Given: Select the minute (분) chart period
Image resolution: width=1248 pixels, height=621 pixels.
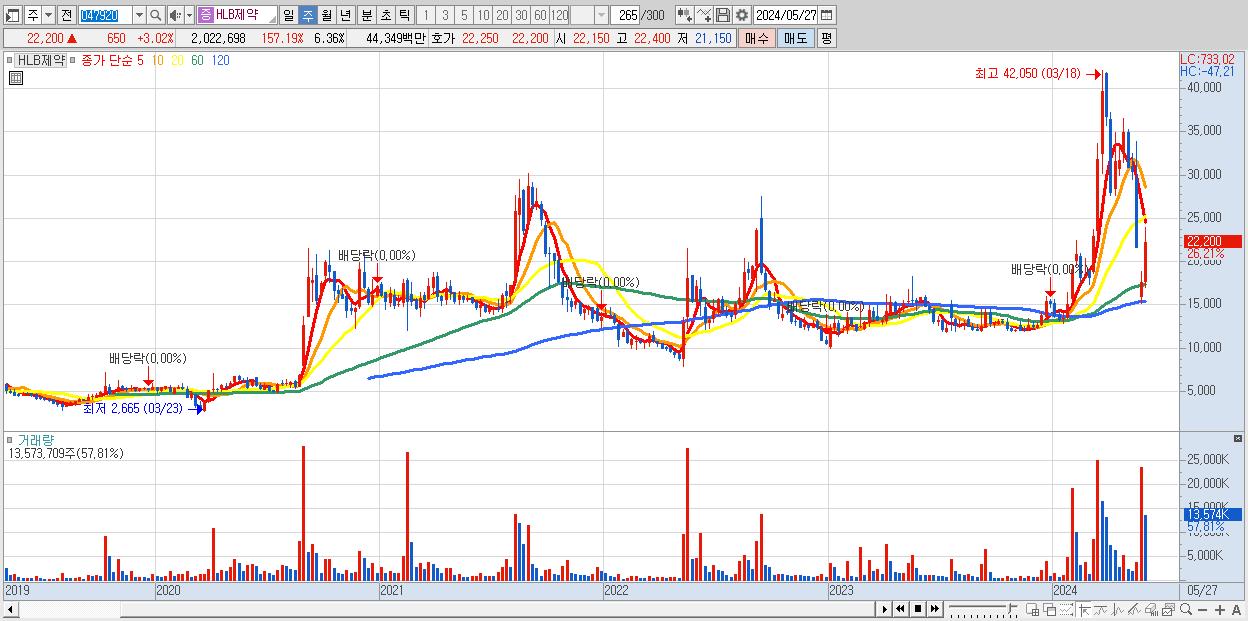Looking at the screenshot, I should pos(366,15).
